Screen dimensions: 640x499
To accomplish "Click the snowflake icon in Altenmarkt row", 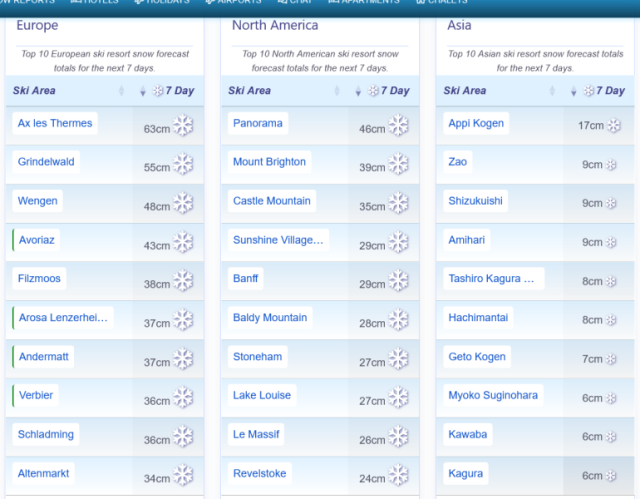I will 183,475.
